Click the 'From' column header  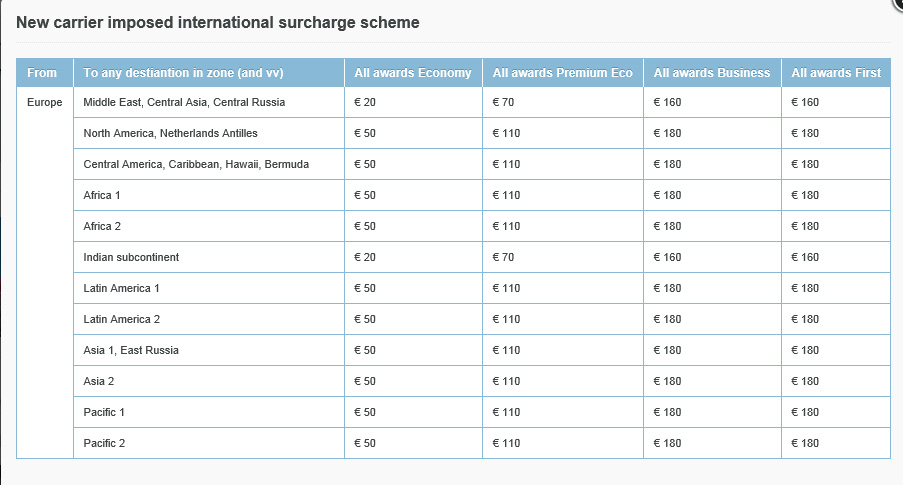[x=43, y=73]
